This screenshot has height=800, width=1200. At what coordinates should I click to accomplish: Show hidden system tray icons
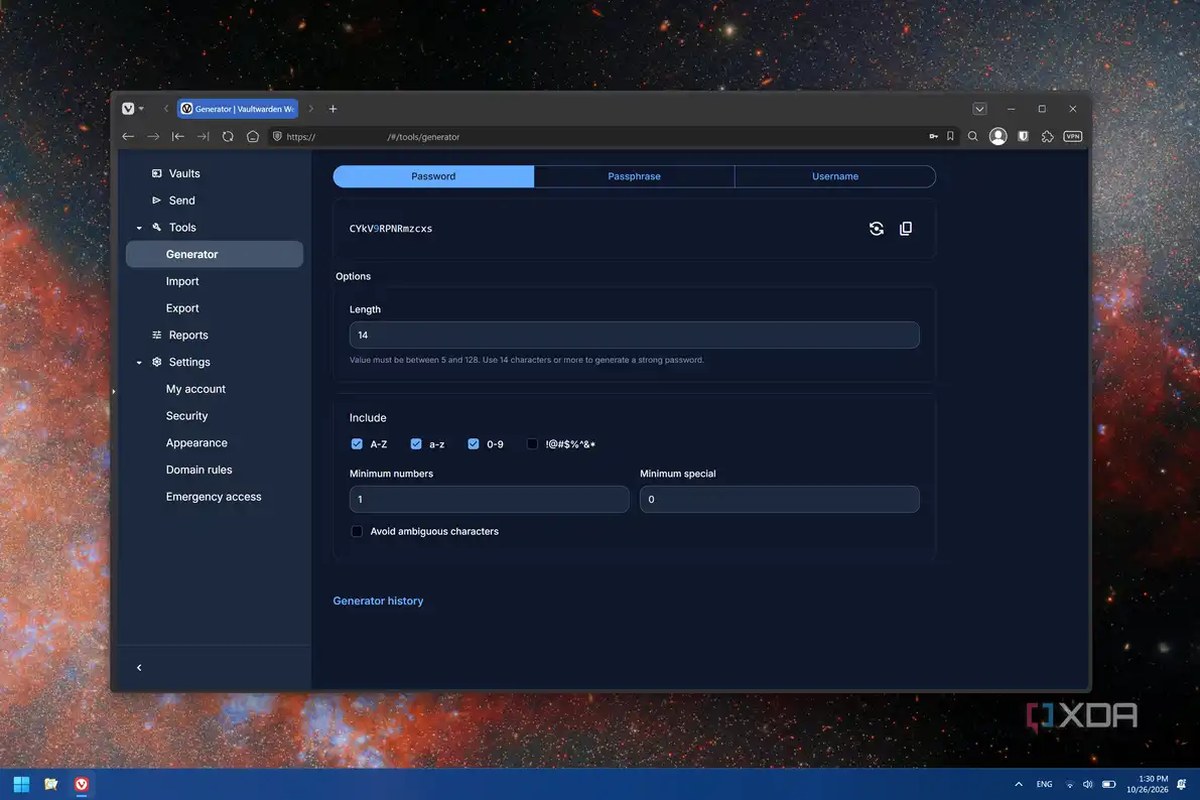1019,784
